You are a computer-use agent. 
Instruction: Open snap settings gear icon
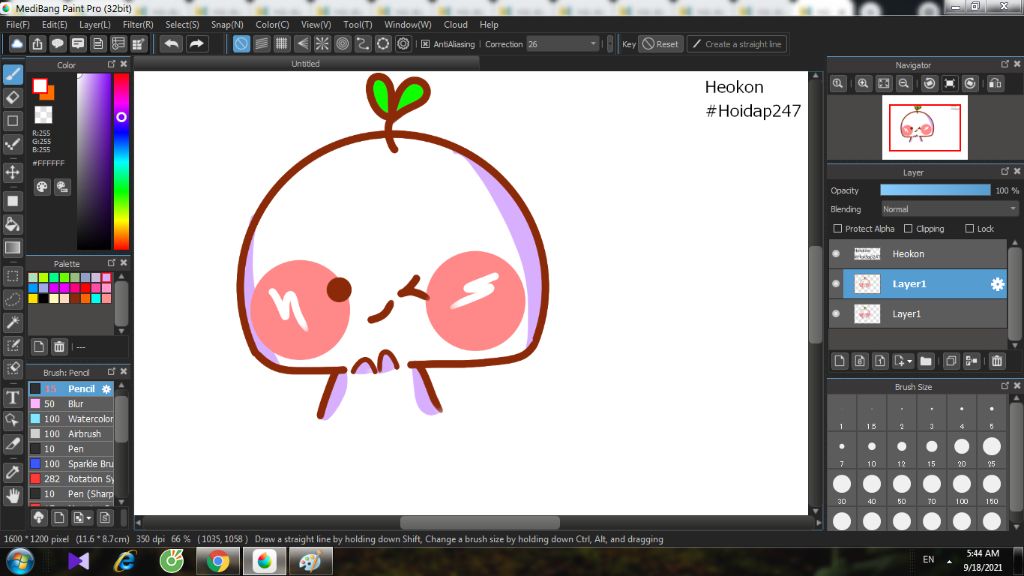click(x=403, y=44)
